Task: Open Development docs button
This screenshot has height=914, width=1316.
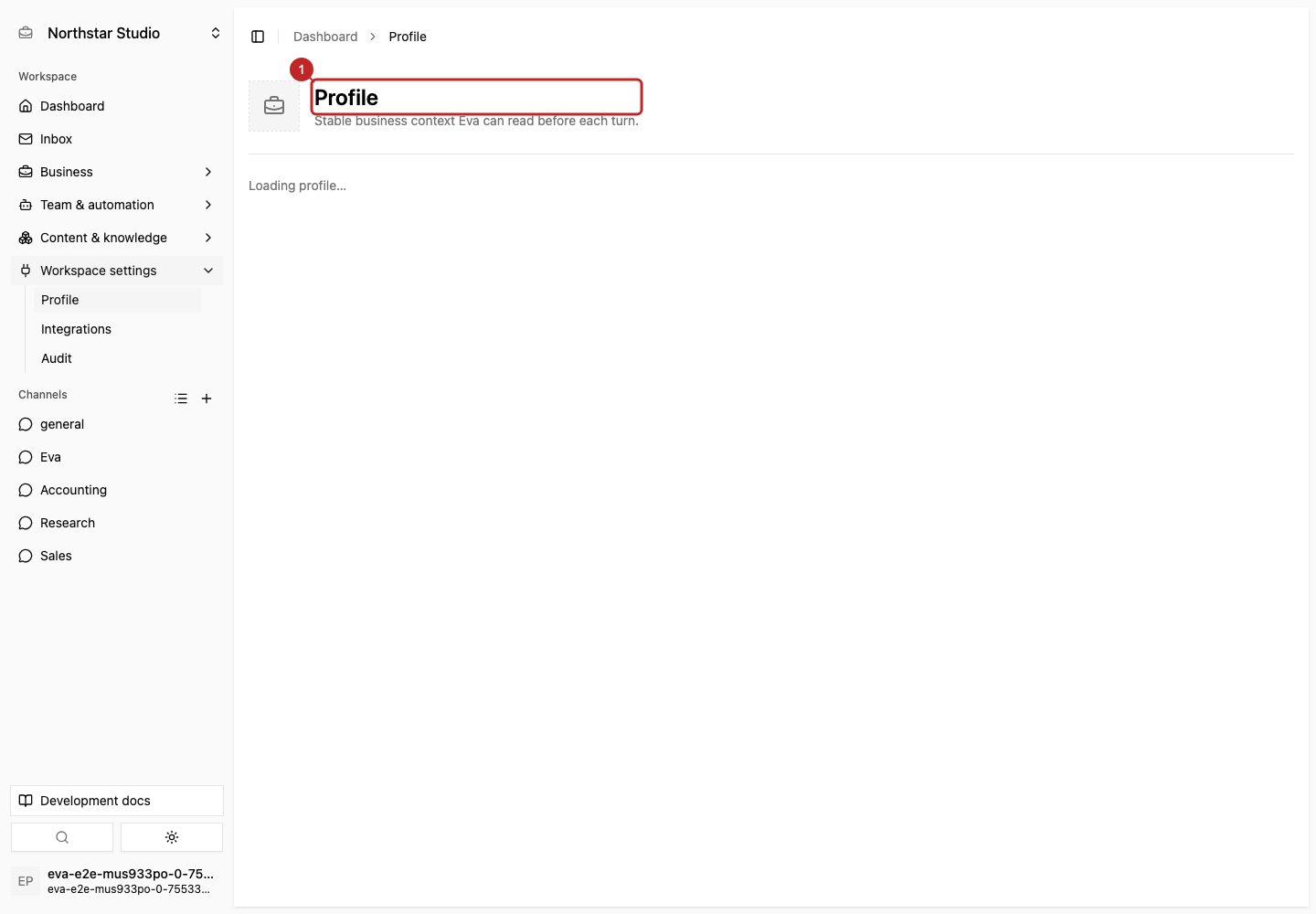Action: coord(117,801)
